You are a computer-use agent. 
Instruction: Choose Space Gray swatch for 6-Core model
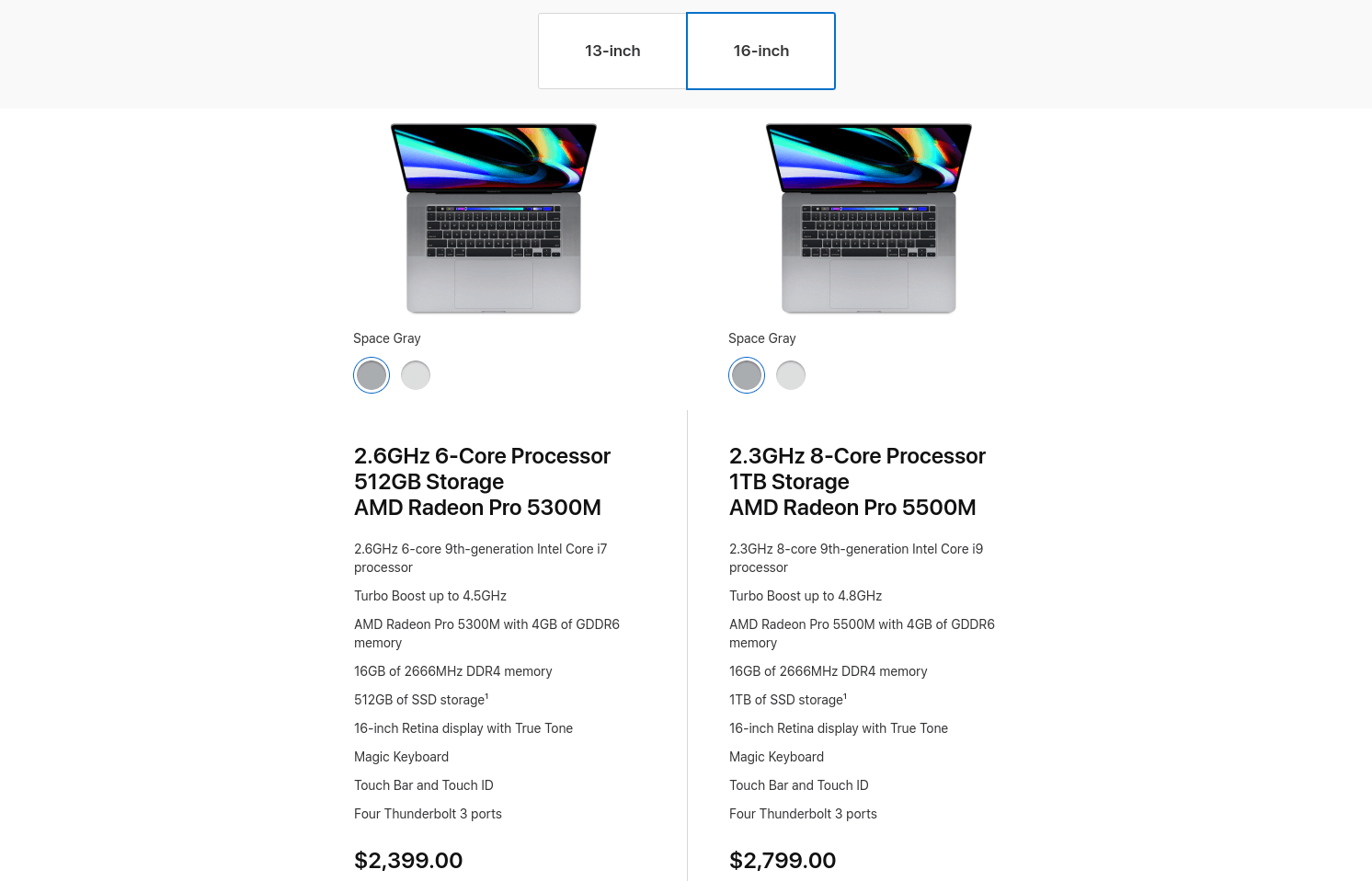pos(372,375)
